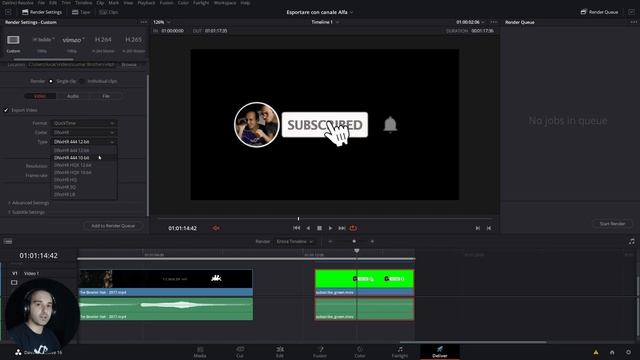Viewport: 640px width, 360px height.
Task: Open the Playback menu
Action: 146,3
